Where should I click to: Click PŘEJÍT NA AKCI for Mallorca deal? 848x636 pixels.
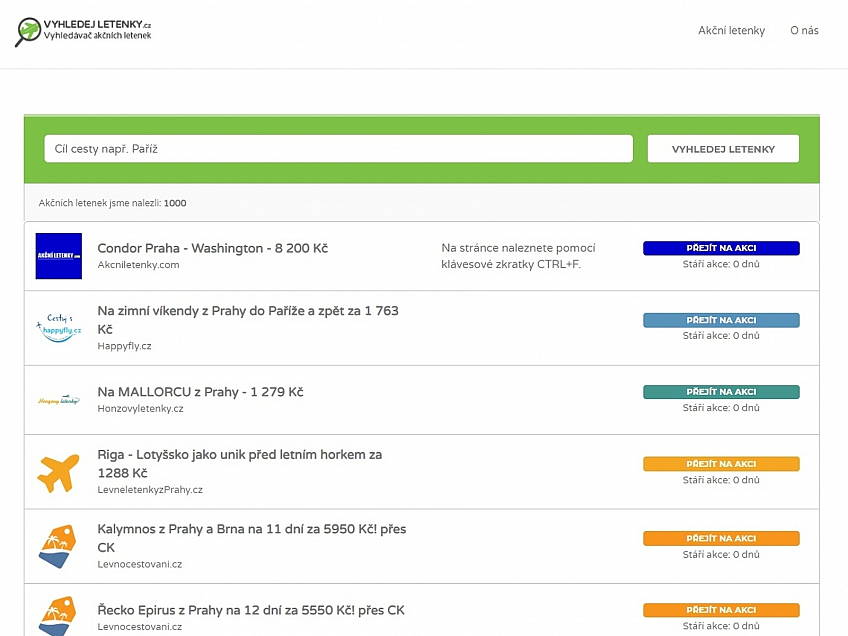721,392
